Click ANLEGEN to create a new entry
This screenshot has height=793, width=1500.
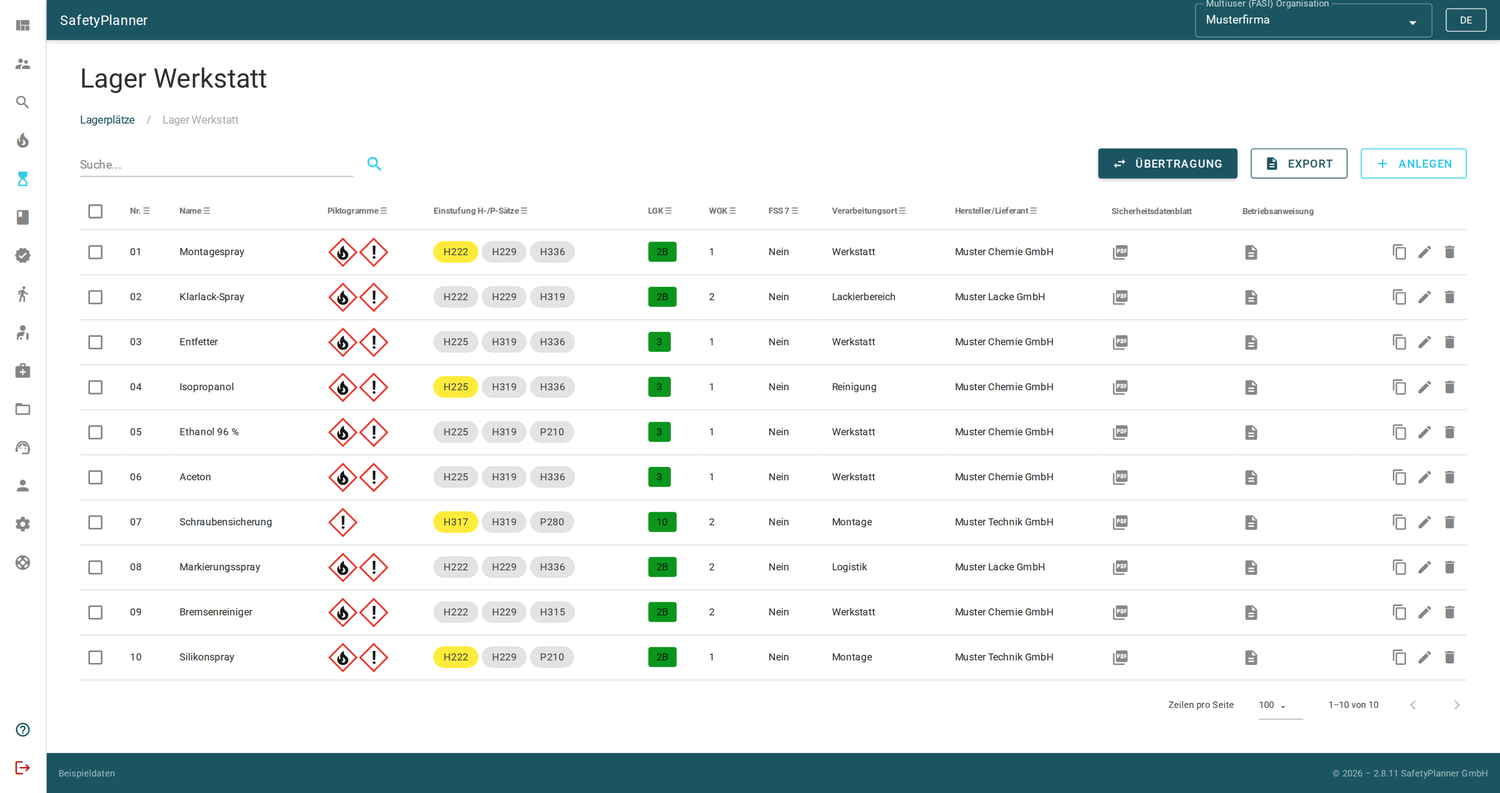(x=1413, y=164)
